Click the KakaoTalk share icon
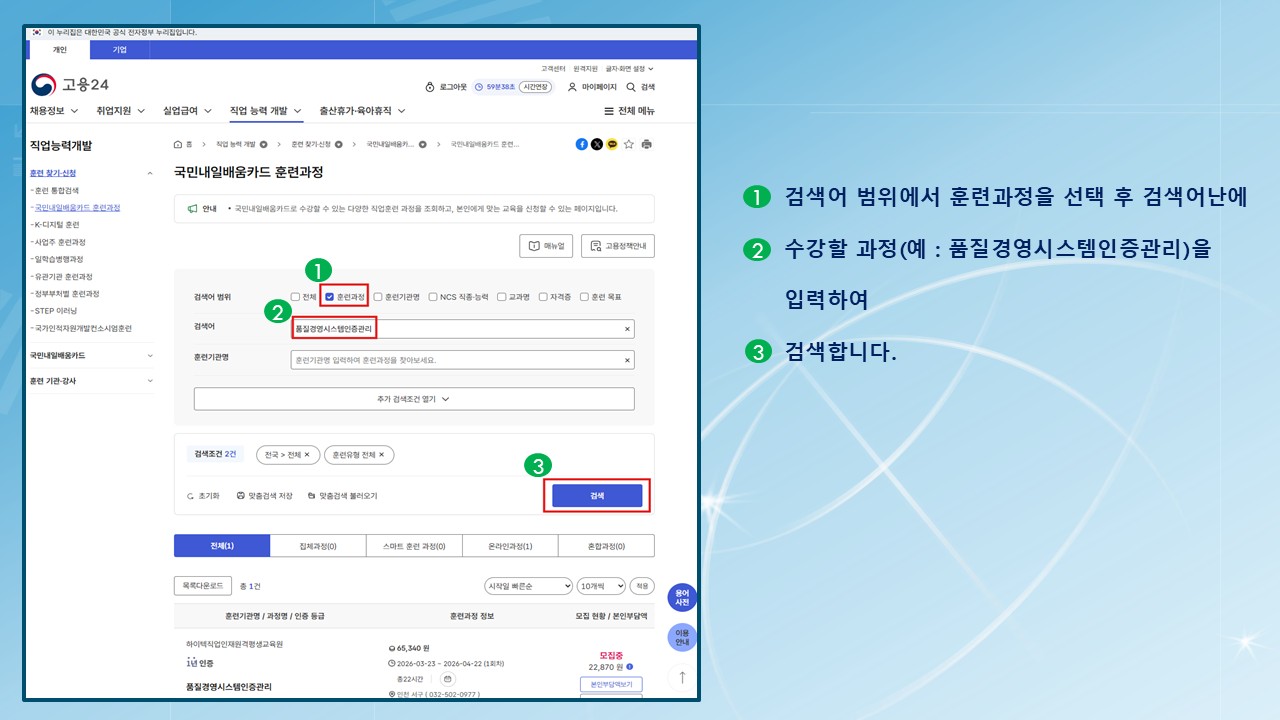Image resolution: width=1280 pixels, height=720 pixels. coord(612,144)
